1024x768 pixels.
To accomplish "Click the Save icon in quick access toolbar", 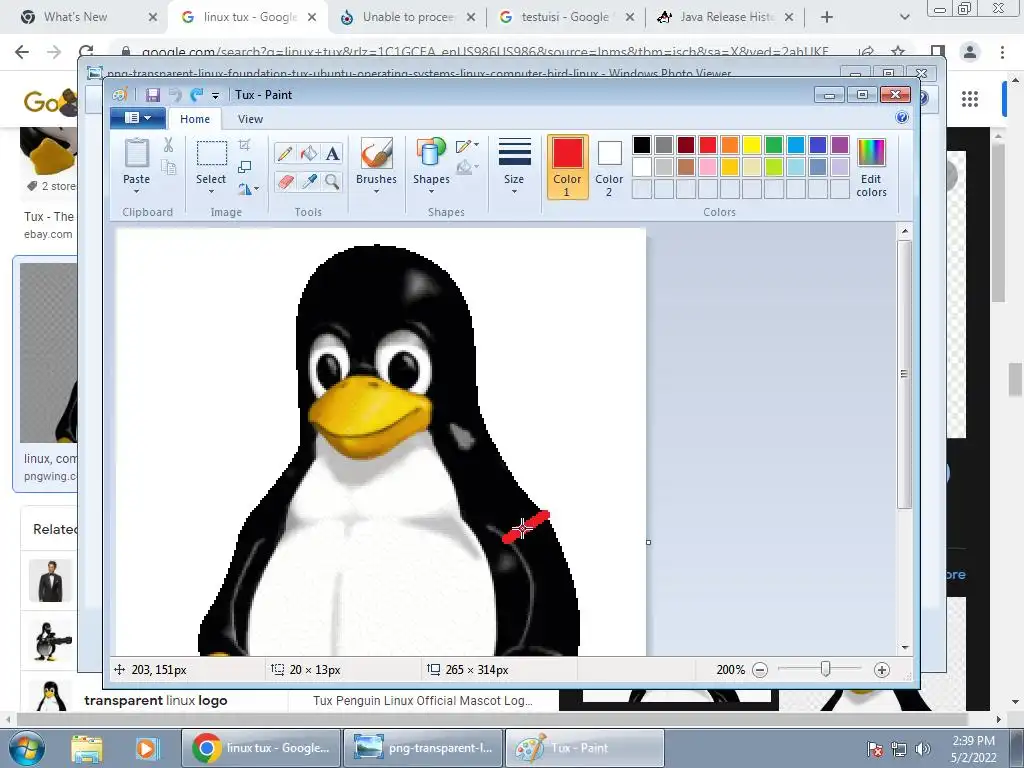I will pyautogui.click(x=153, y=95).
